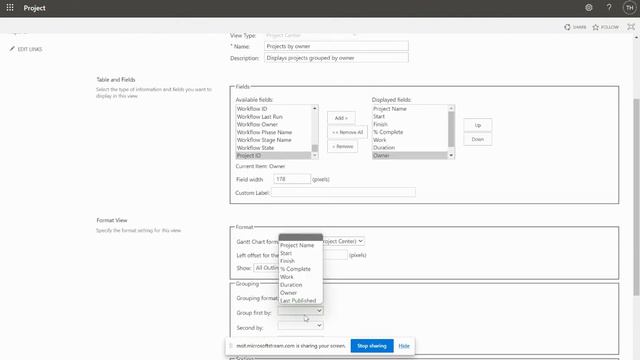Open the Show outline level dropdown
Screen dimensions: 640x360
(x=266, y=268)
